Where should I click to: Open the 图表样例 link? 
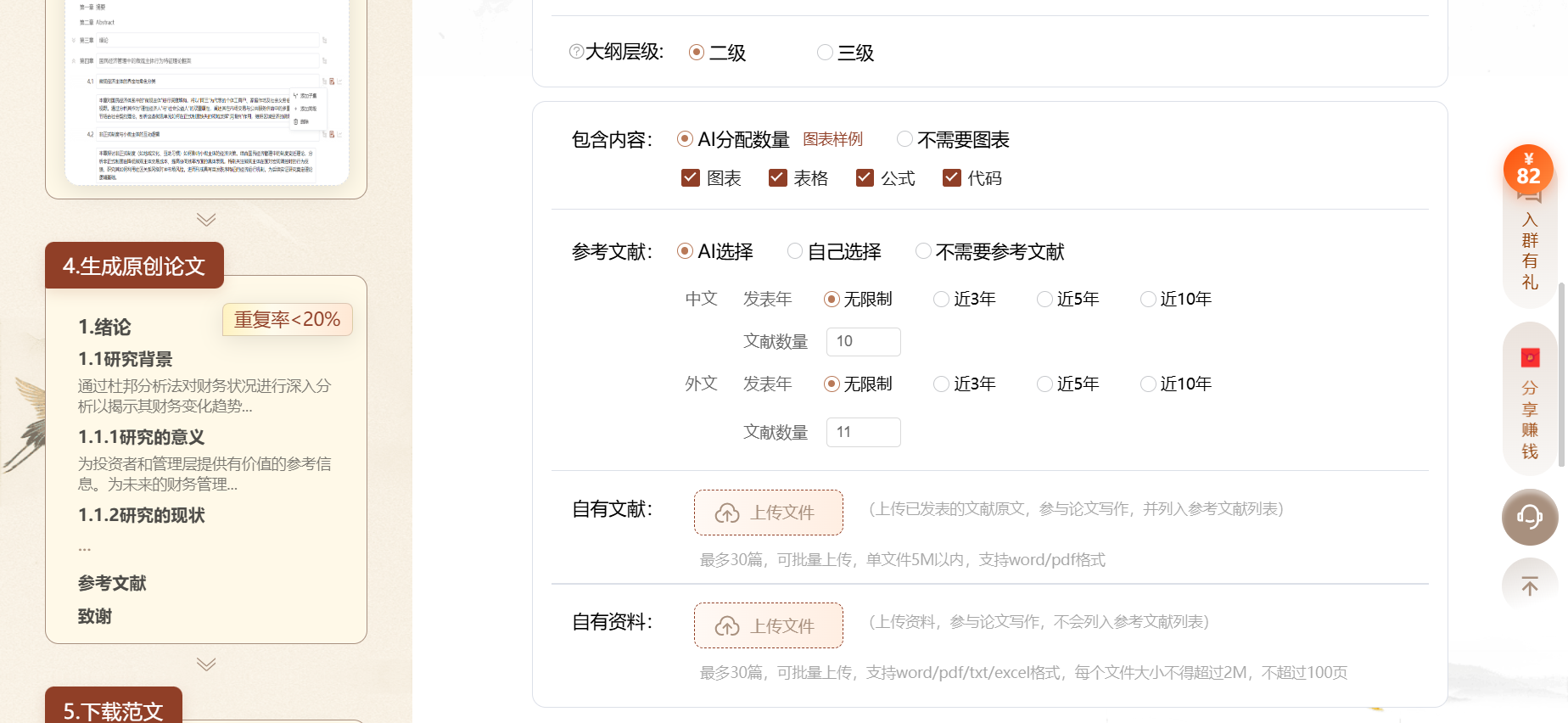coord(832,139)
